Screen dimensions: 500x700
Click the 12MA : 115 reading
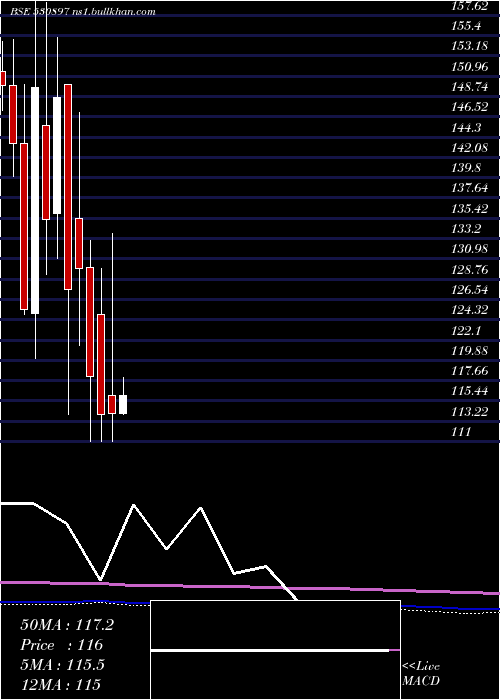(60, 685)
